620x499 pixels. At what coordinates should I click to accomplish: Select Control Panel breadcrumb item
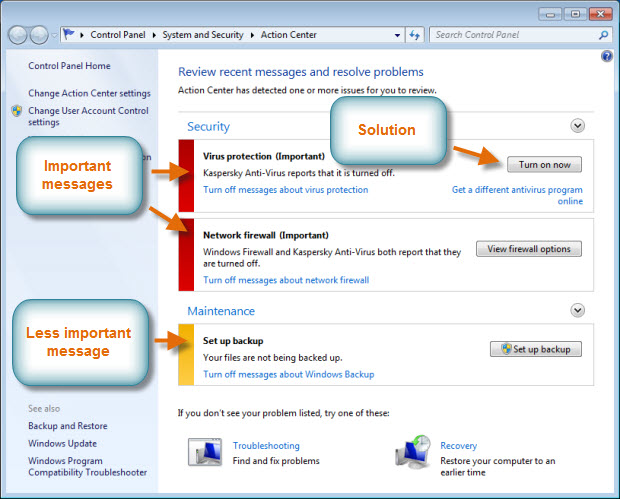click(x=120, y=35)
